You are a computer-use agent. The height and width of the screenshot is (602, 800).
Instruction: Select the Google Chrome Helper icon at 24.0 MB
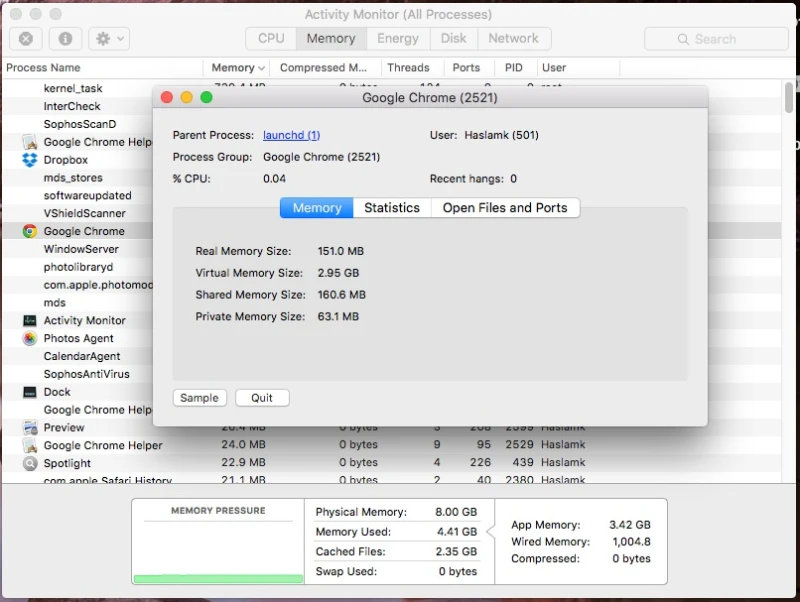point(30,445)
